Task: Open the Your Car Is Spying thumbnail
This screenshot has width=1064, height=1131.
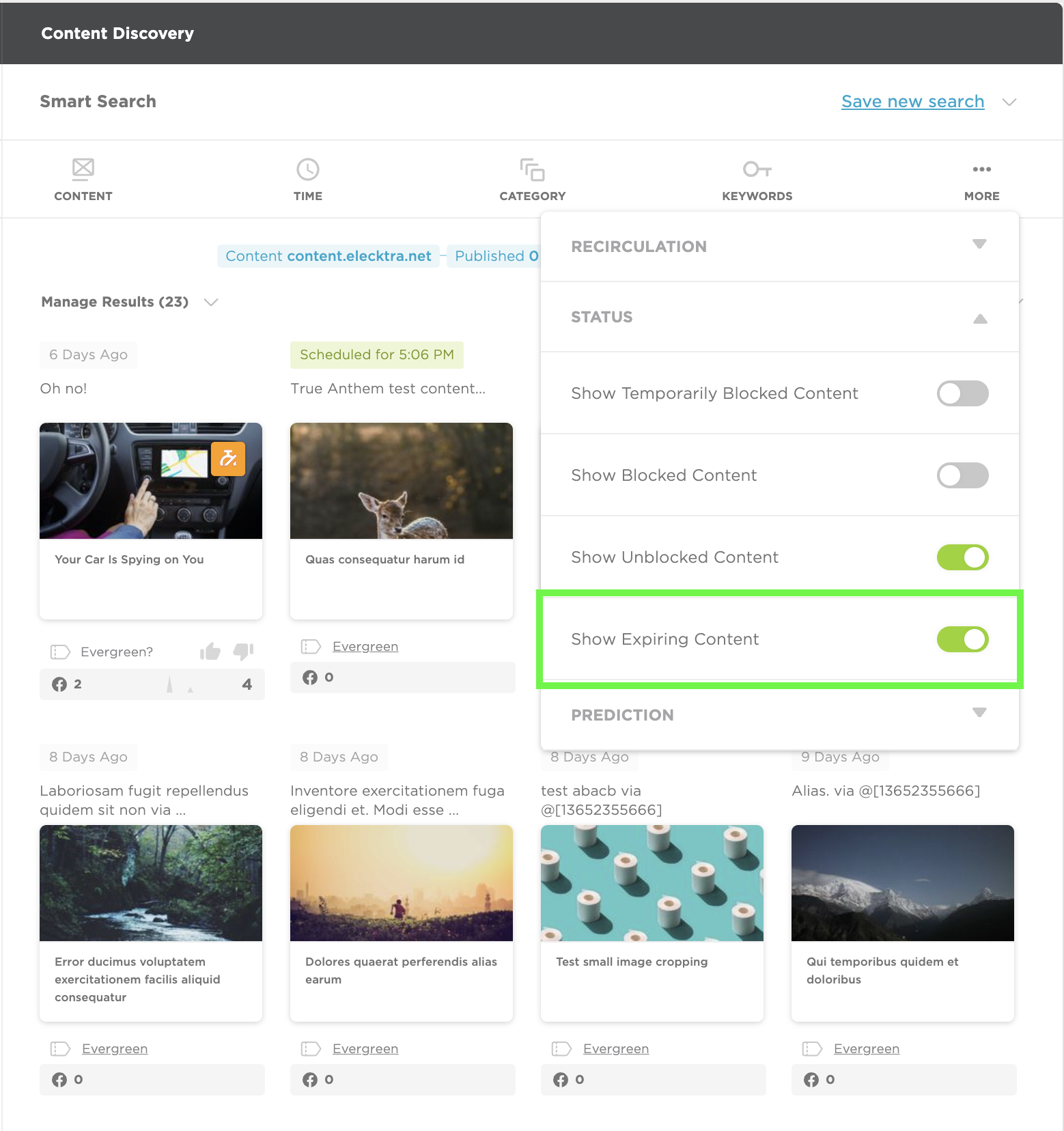Action: 151,481
